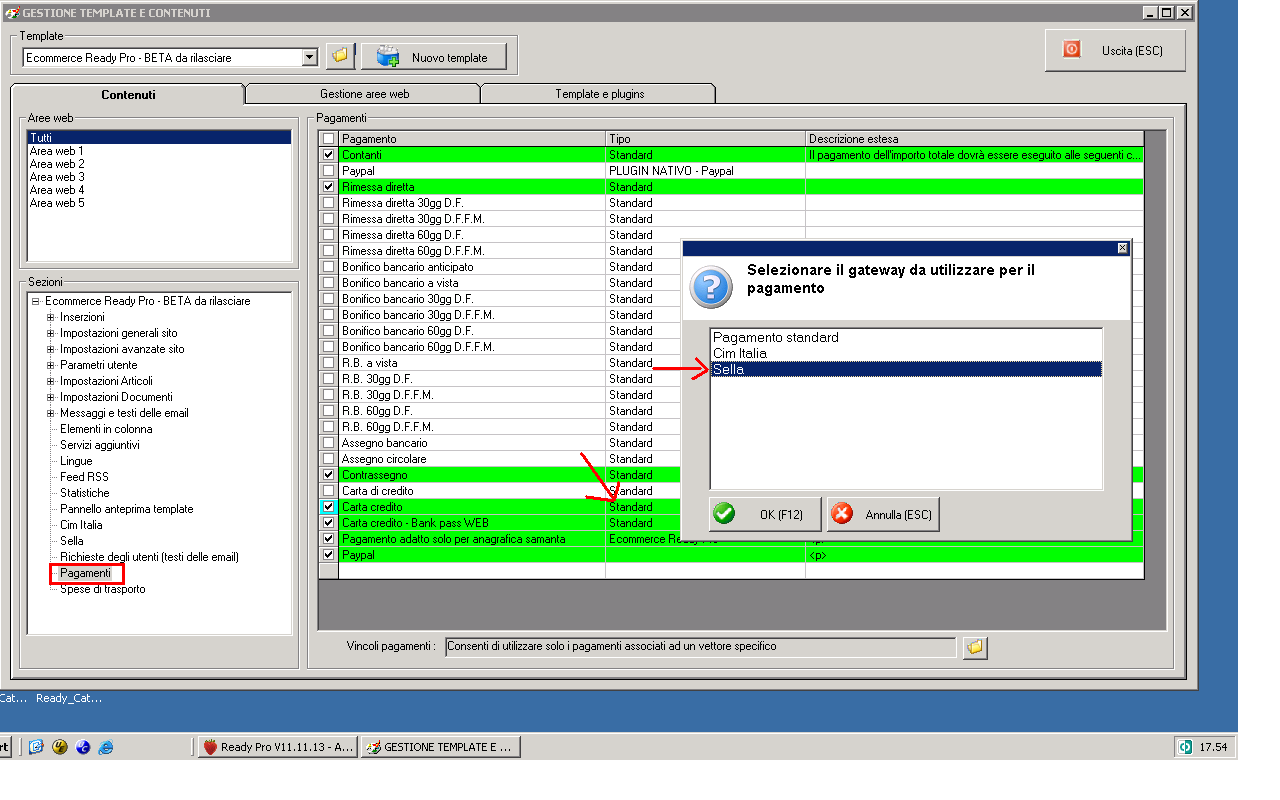Click the GESTIONE TEMPLATE E… taskbar button
This screenshot has width=1280, height=800.
(x=440, y=747)
